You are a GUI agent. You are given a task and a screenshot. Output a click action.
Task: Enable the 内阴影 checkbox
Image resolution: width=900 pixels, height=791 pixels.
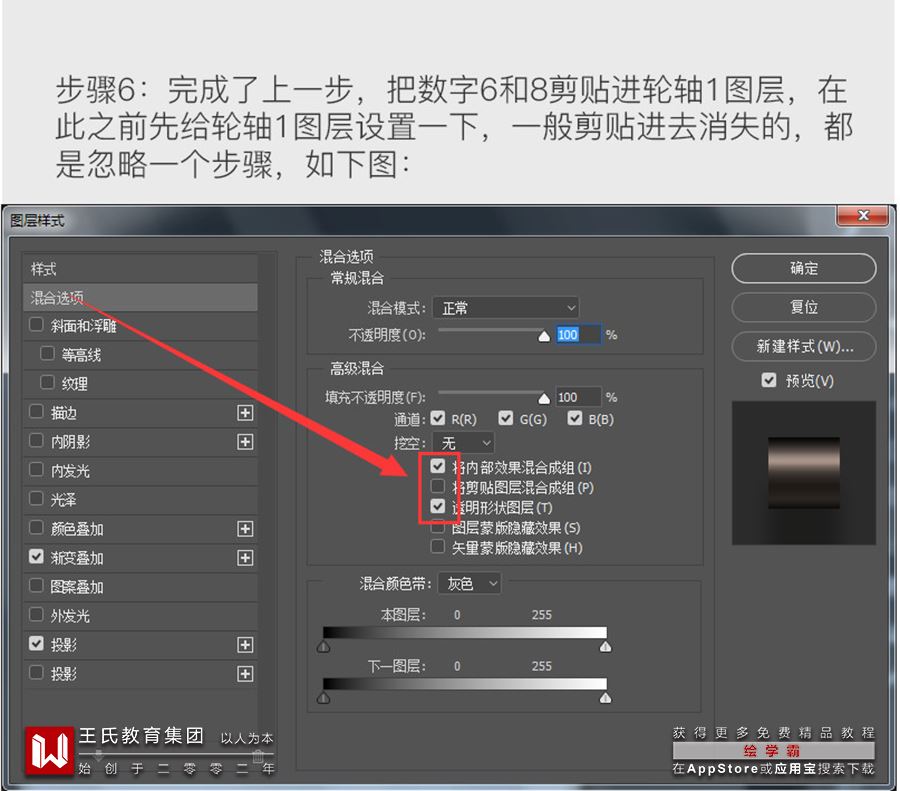(36, 440)
